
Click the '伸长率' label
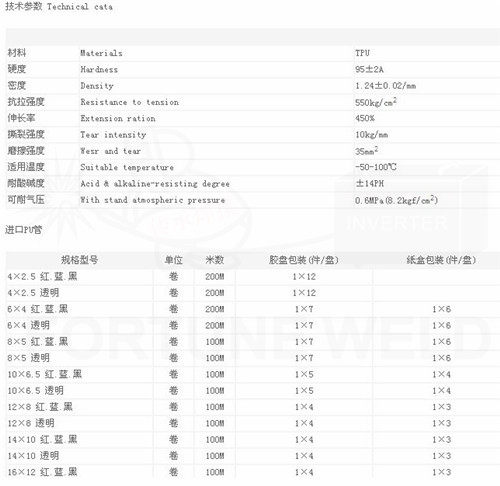coord(21,118)
